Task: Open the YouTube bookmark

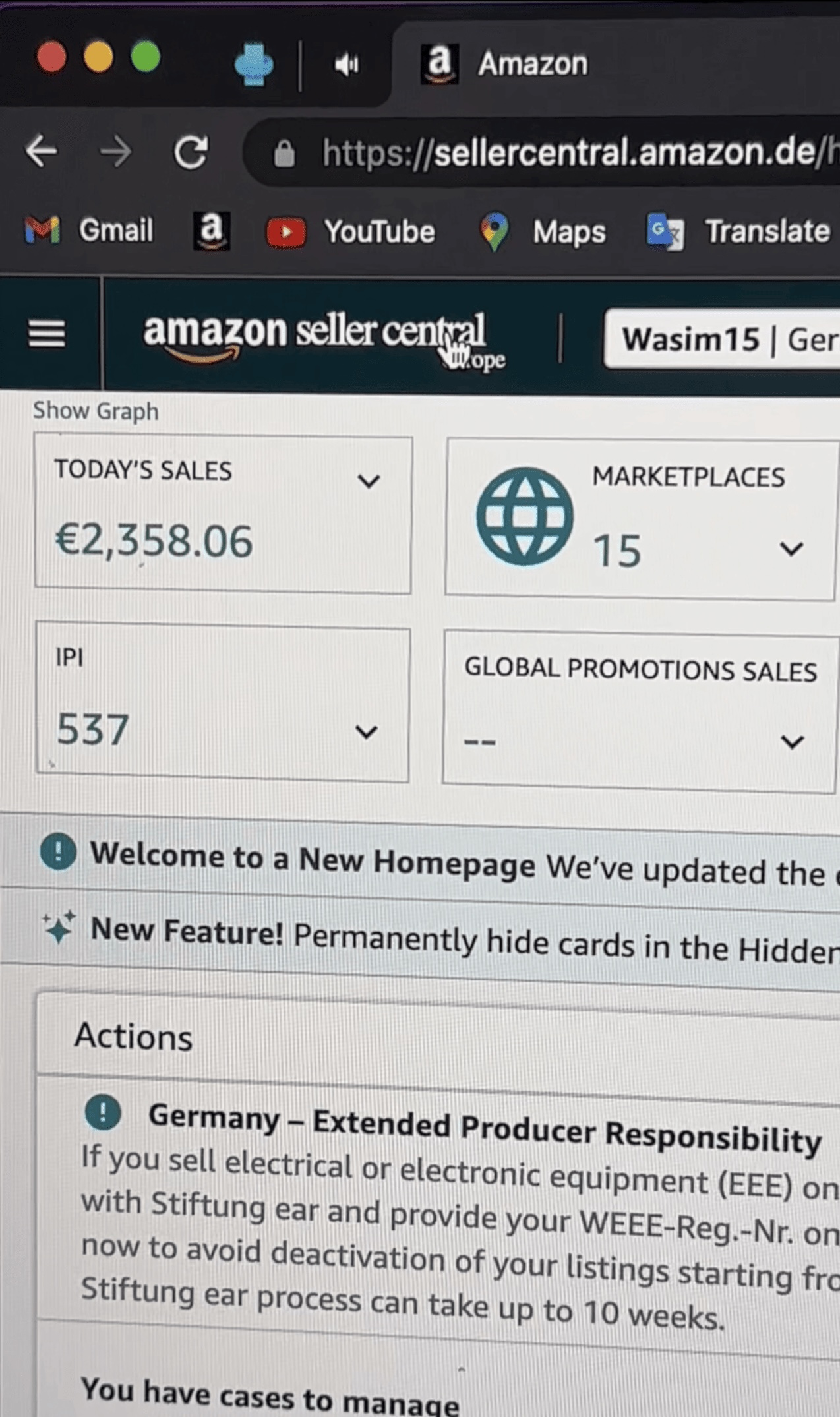Action: point(351,232)
